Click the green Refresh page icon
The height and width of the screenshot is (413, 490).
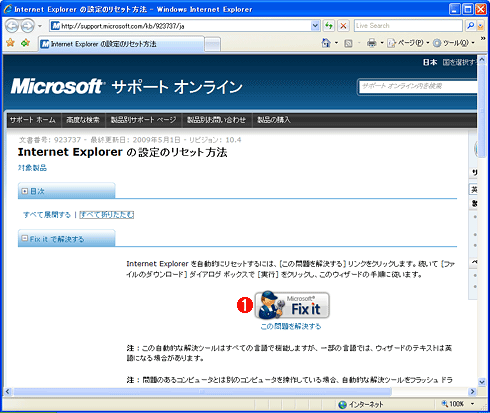pos(329,26)
